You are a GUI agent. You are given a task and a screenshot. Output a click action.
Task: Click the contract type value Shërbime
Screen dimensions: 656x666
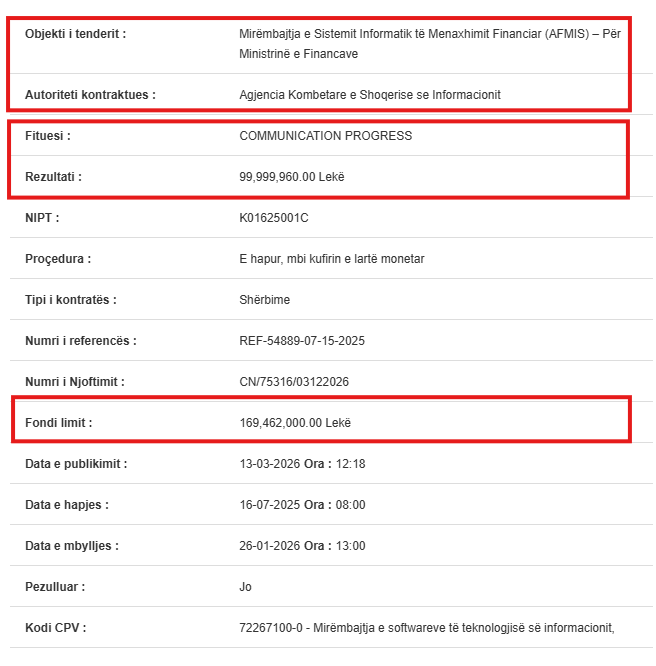click(265, 300)
